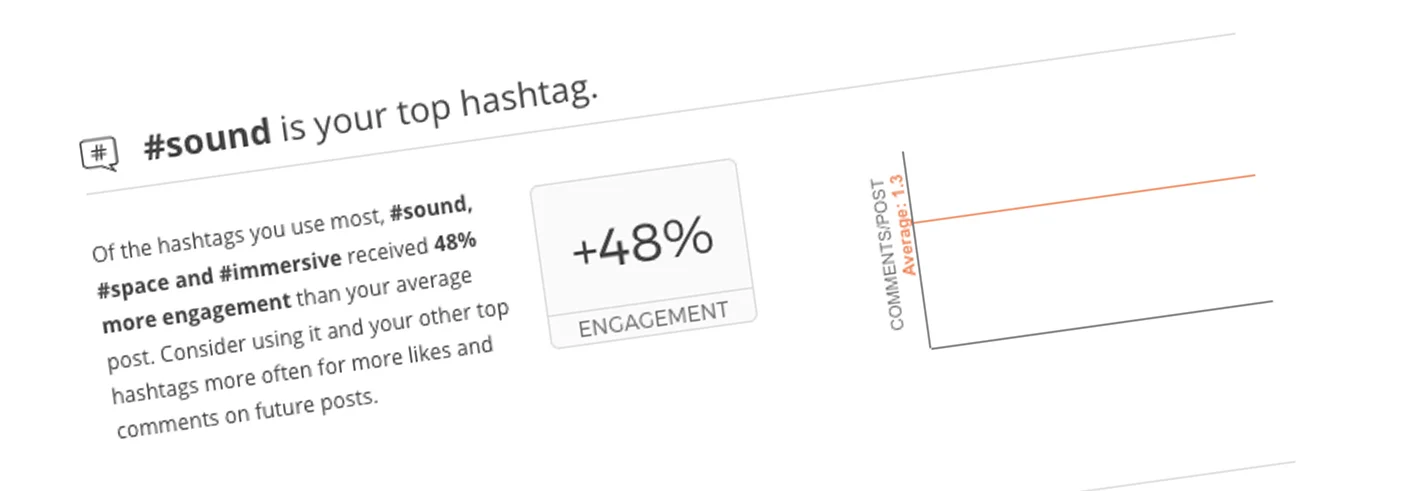The width and height of the screenshot is (1405, 491).
Task: Click the gray line in the chart
Action: pos(1102,323)
